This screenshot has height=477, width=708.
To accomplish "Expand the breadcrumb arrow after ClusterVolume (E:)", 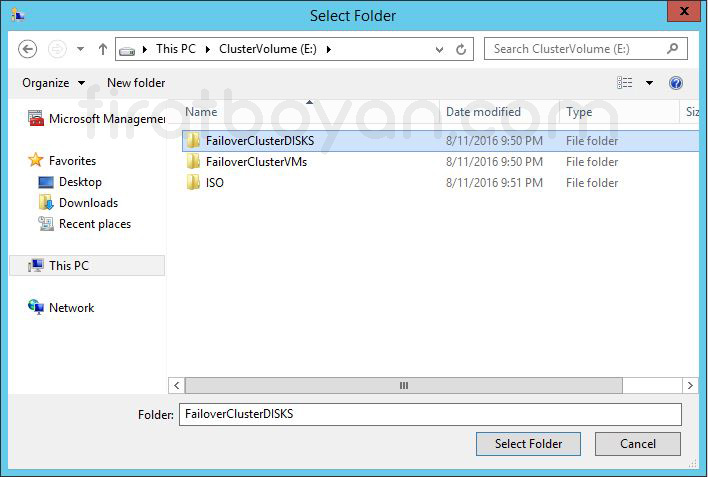I will tap(329, 49).
